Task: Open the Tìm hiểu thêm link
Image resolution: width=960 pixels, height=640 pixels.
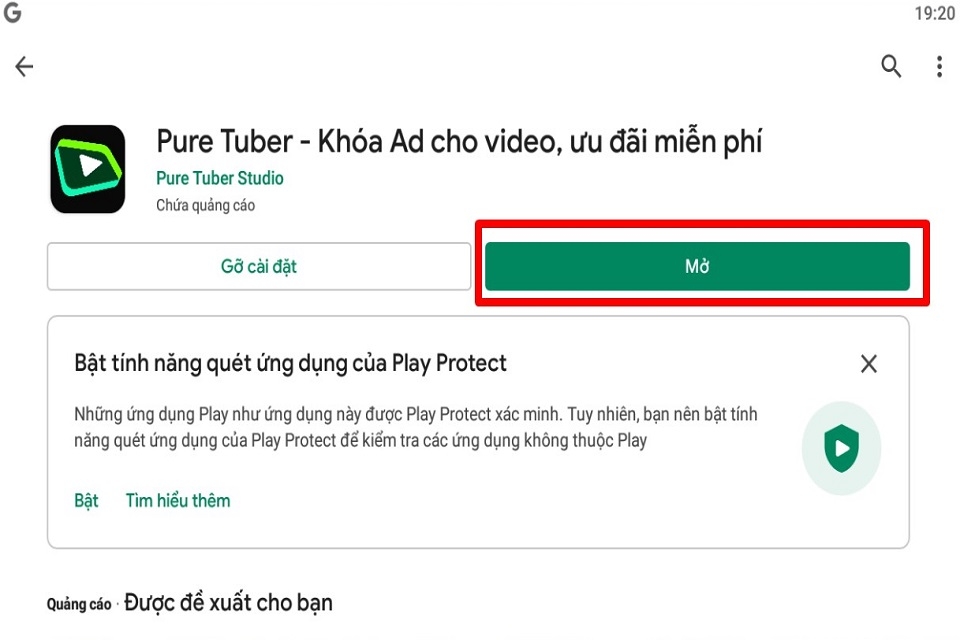Action: tap(178, 500)
